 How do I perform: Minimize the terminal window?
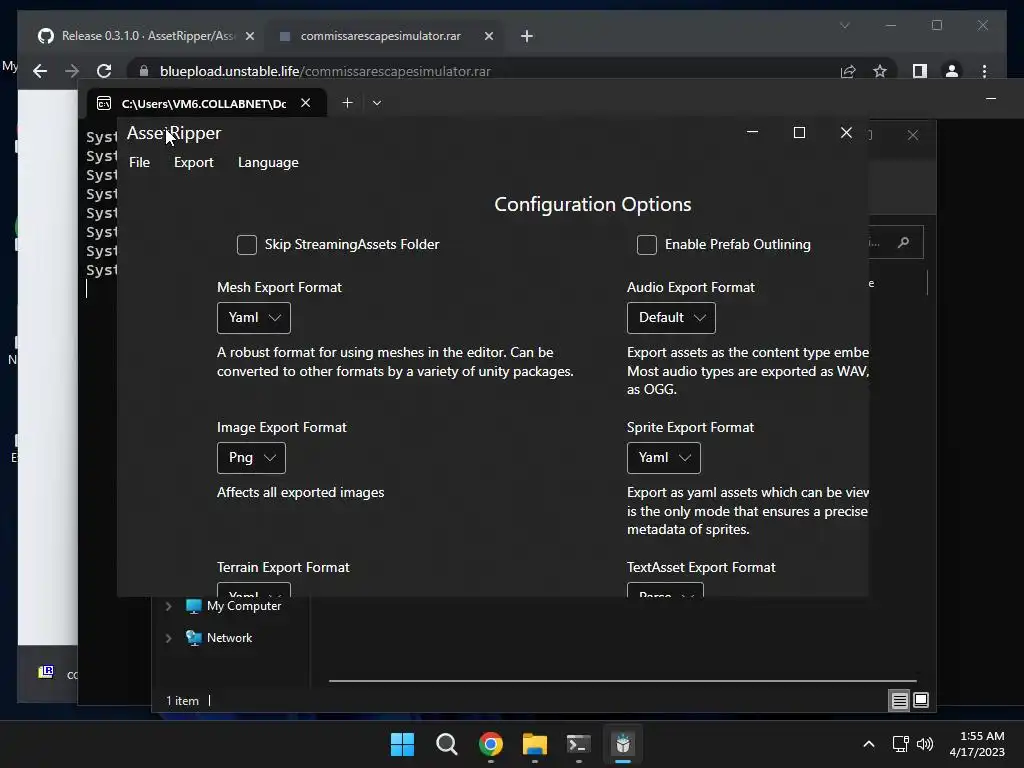click(x=991, y=99)
